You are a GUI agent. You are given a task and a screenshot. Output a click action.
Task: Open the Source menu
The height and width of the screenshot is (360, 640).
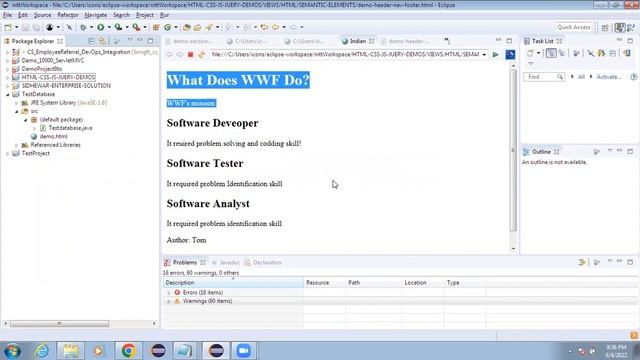pyautogui.click(x=42, y=15)
